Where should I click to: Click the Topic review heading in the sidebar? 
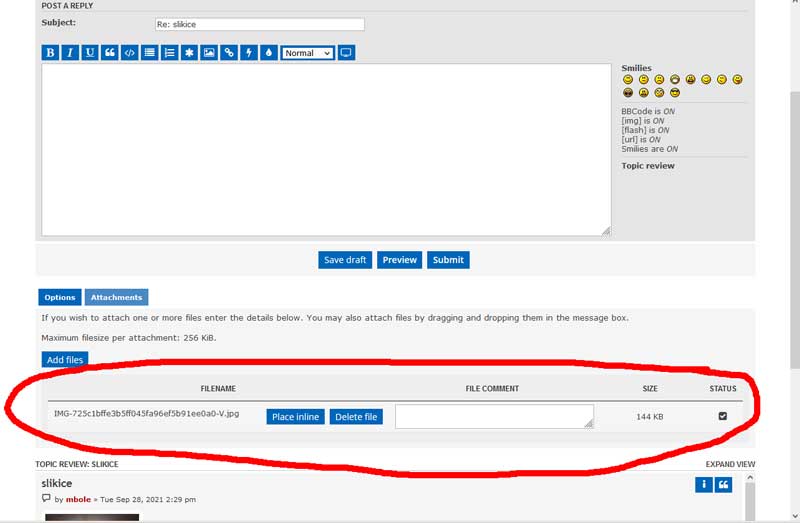[647, 166]
